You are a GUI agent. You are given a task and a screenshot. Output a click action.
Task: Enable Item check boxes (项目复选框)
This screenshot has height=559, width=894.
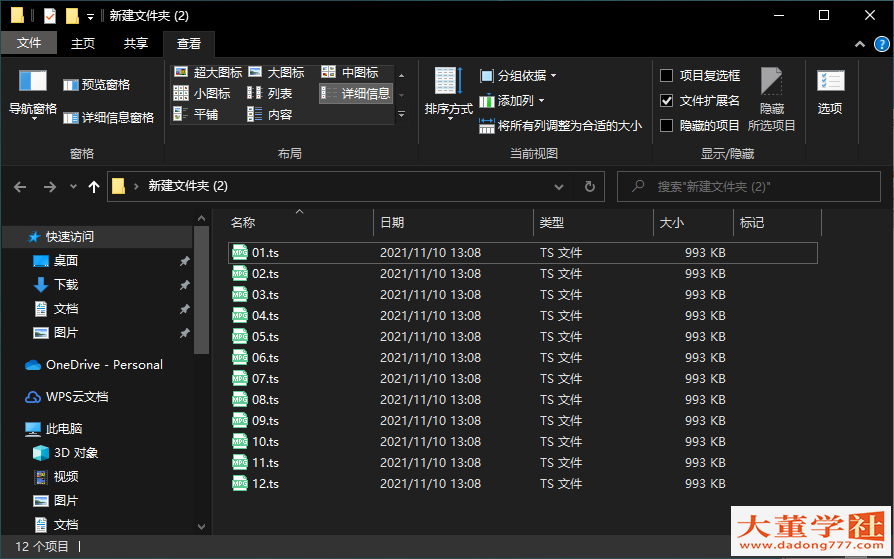700,75
